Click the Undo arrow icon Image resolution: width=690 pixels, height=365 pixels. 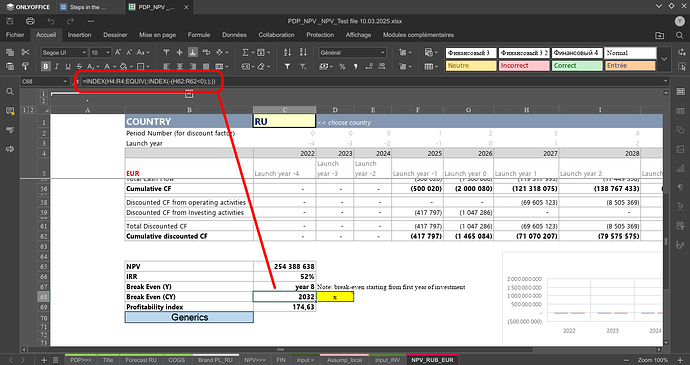click(51, 21)
